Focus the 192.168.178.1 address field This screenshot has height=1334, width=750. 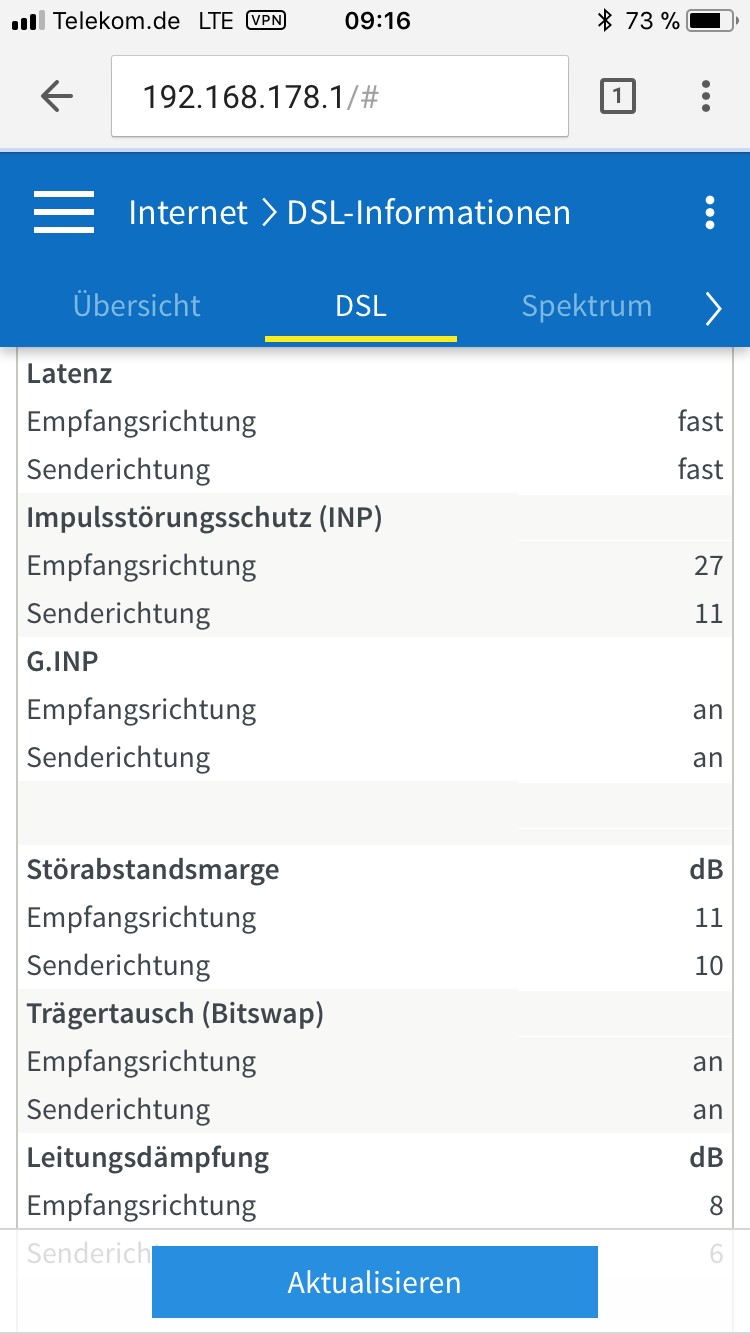click(x=340, y=97)
